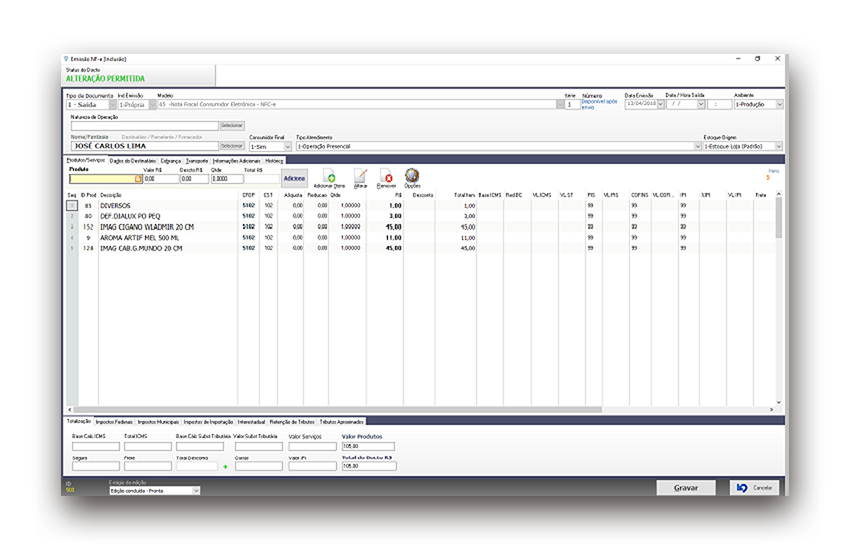Click the Adicionar Item icon
The image size is (850, 550).
[329, 176]
